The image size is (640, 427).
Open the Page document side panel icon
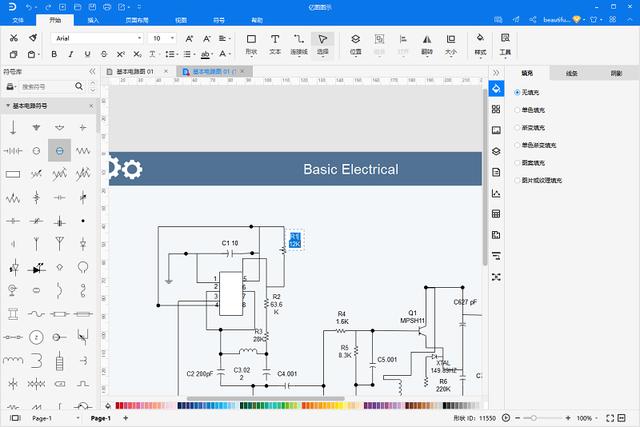point(496,172)
